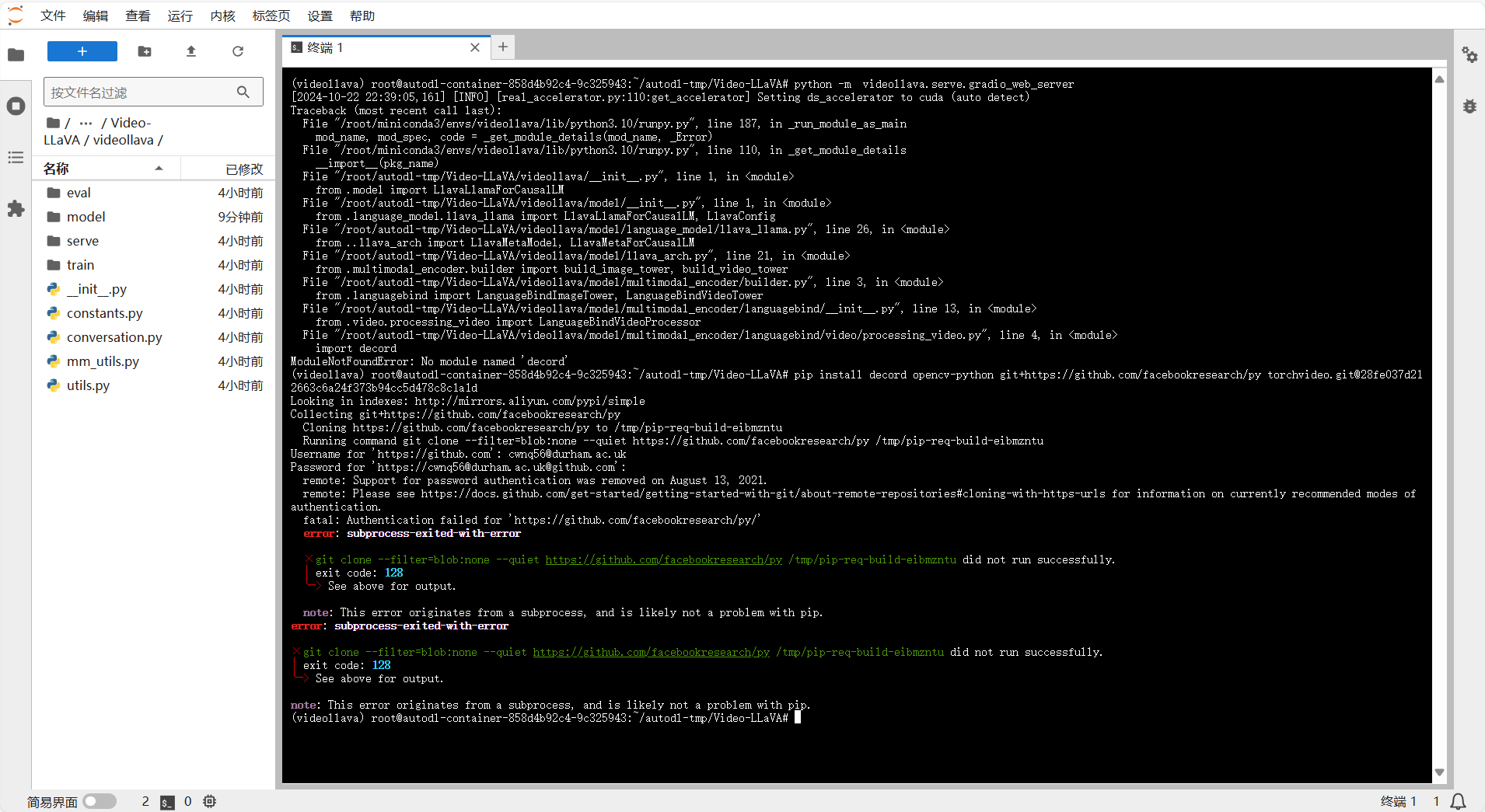
Task: Add a new launcher tab with plus
Action: tap(503, 47)
